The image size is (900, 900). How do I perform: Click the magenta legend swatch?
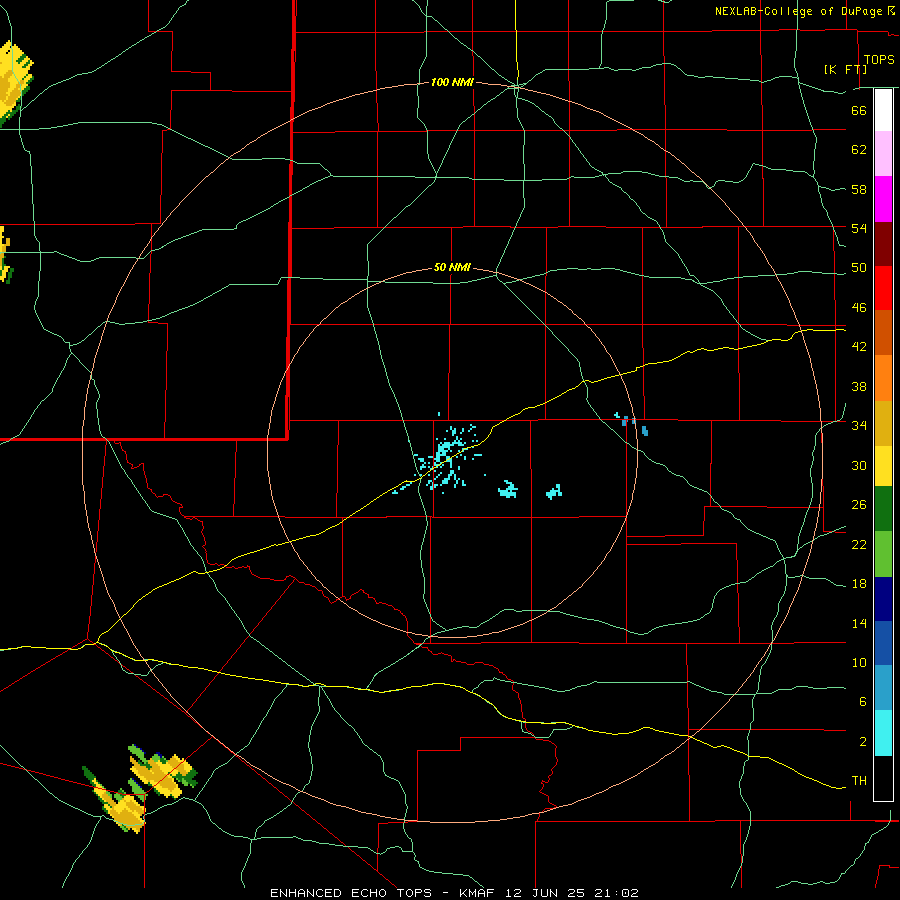(x=883, y=199)
